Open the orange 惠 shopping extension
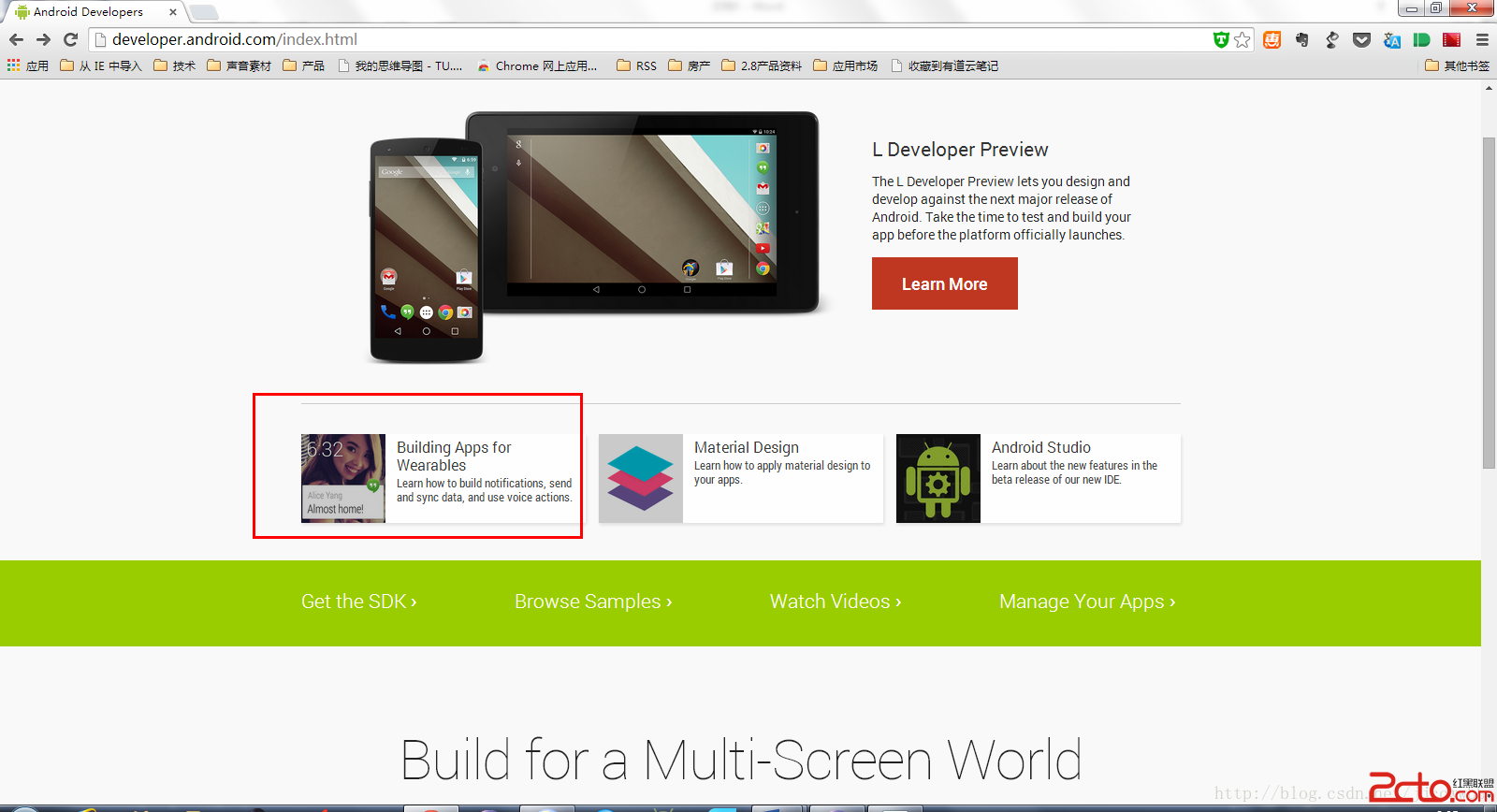 [x=1272, y=39]
